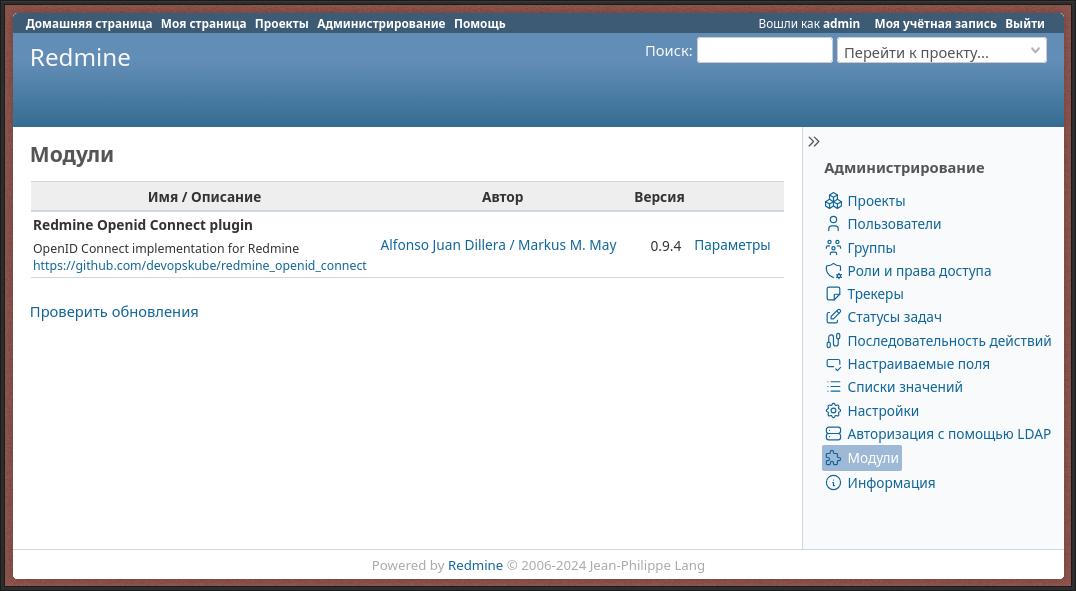Click the Роли и права доступа icon

click(833, 271)
